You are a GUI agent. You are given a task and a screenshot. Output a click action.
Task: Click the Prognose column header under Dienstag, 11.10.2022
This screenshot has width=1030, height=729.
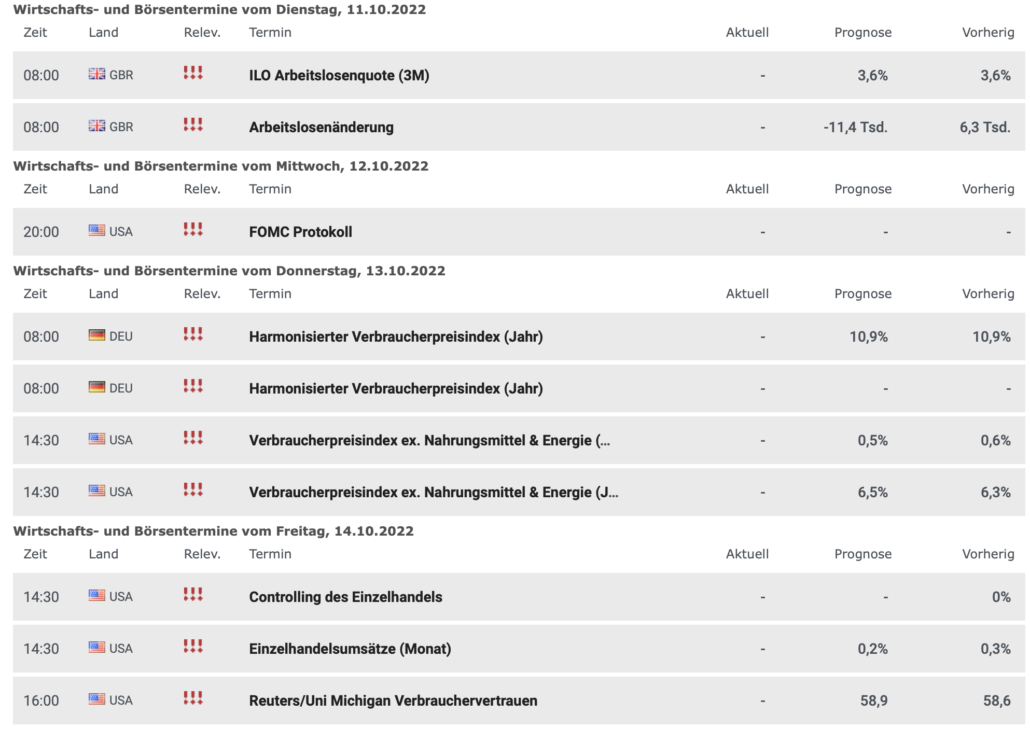point(862,32)
